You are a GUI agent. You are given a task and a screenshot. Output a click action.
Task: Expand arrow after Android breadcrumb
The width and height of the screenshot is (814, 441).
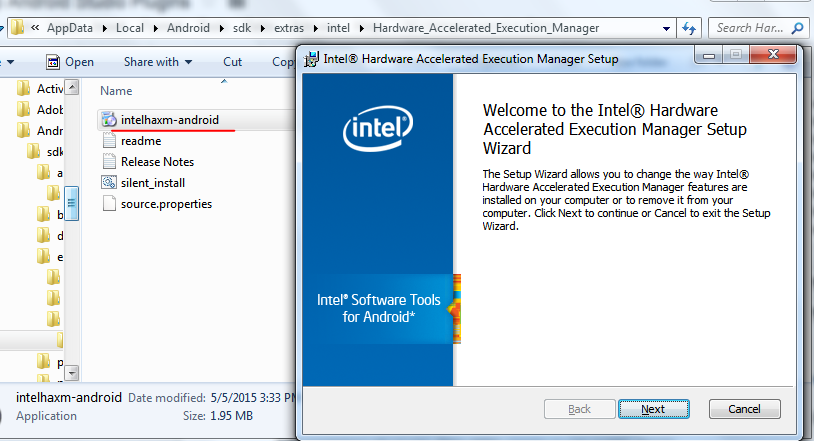pos(221,29)
